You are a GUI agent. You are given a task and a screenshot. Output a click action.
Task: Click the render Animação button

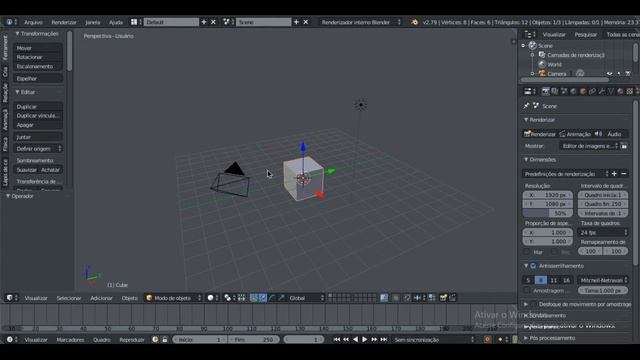(x=575, y=134)
